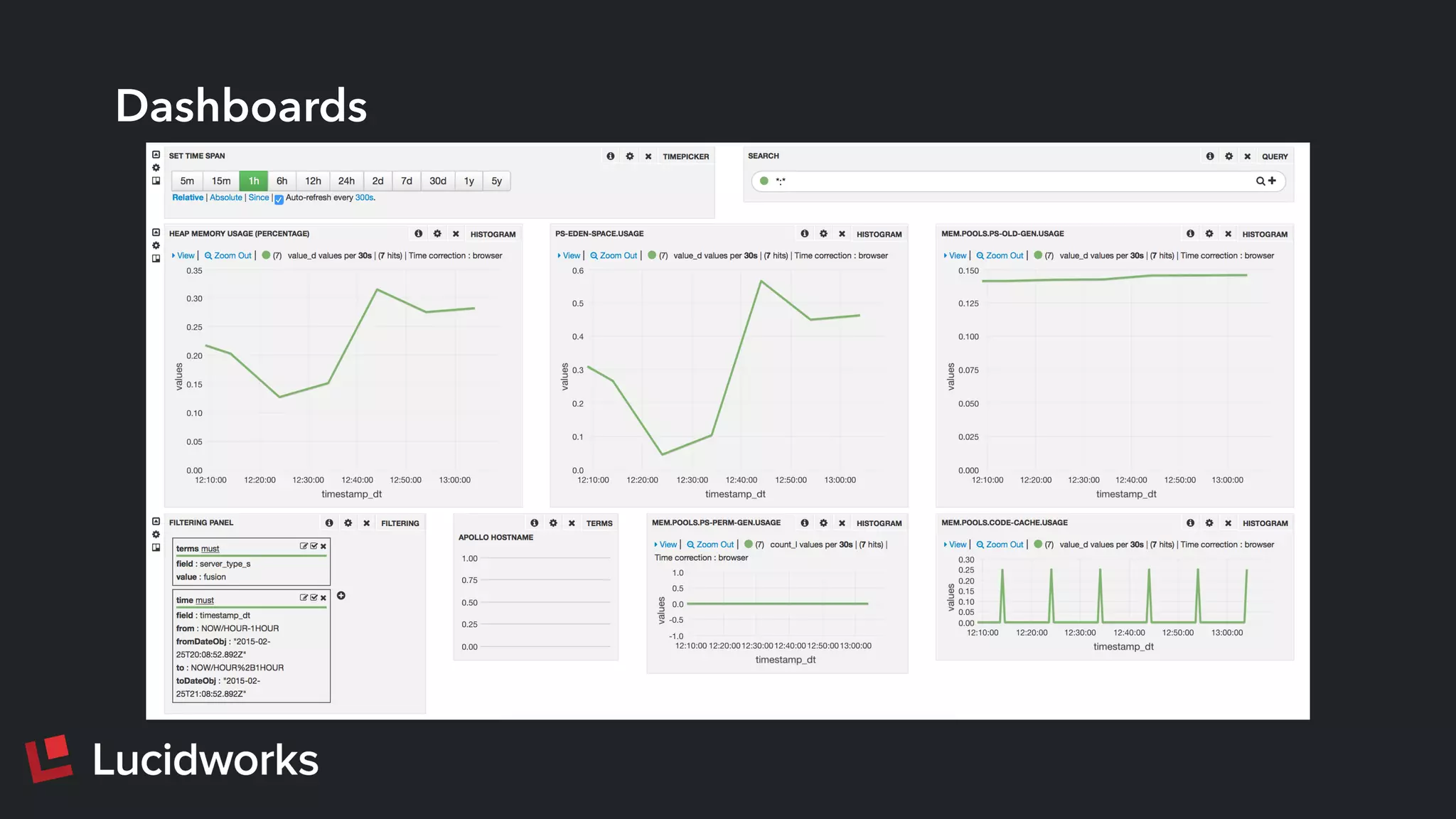Click the green query dot in the search box
Image resolution: width=1456 pixels, height=819 pixels.
pos(764,181)
